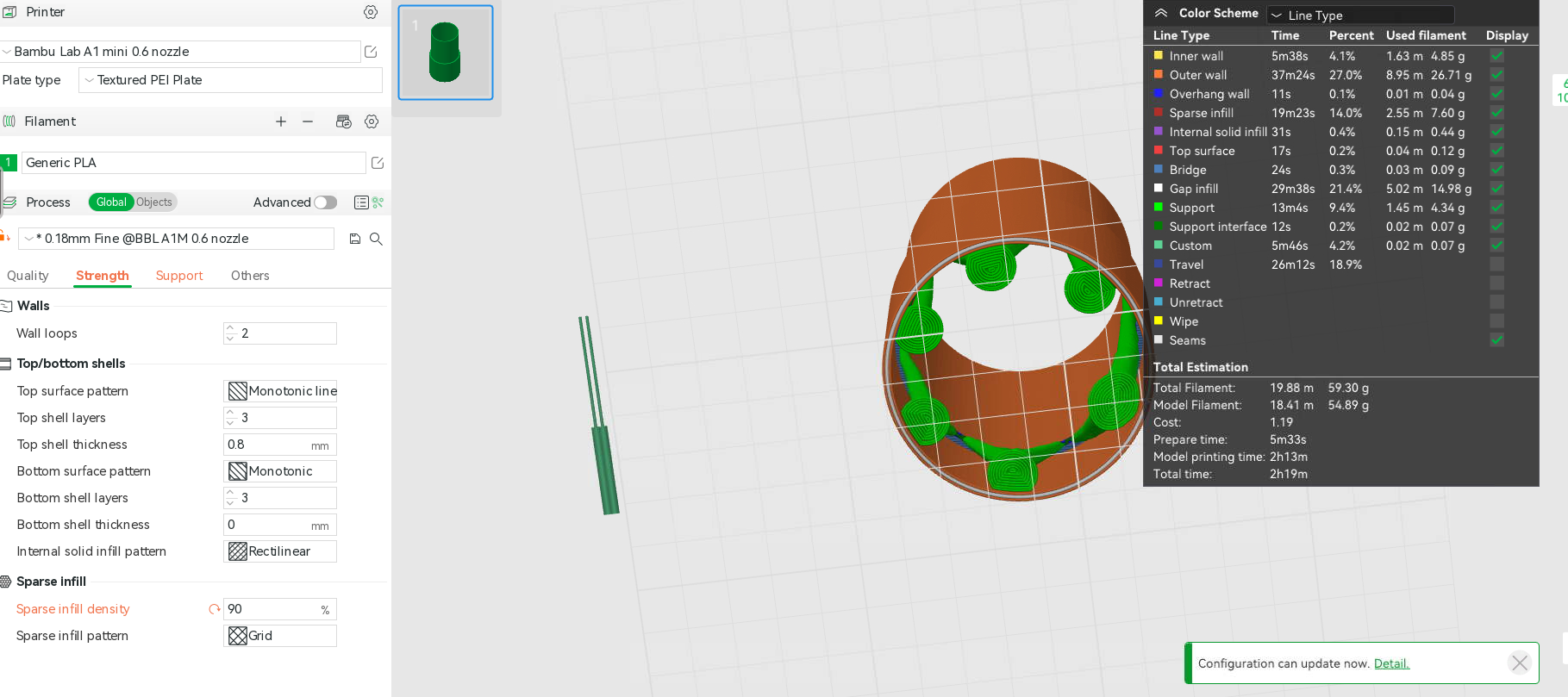This screenshot has width=1568, height=697.
Task: Edit the Generic PLA filament preset
Action: coord(377,163)
